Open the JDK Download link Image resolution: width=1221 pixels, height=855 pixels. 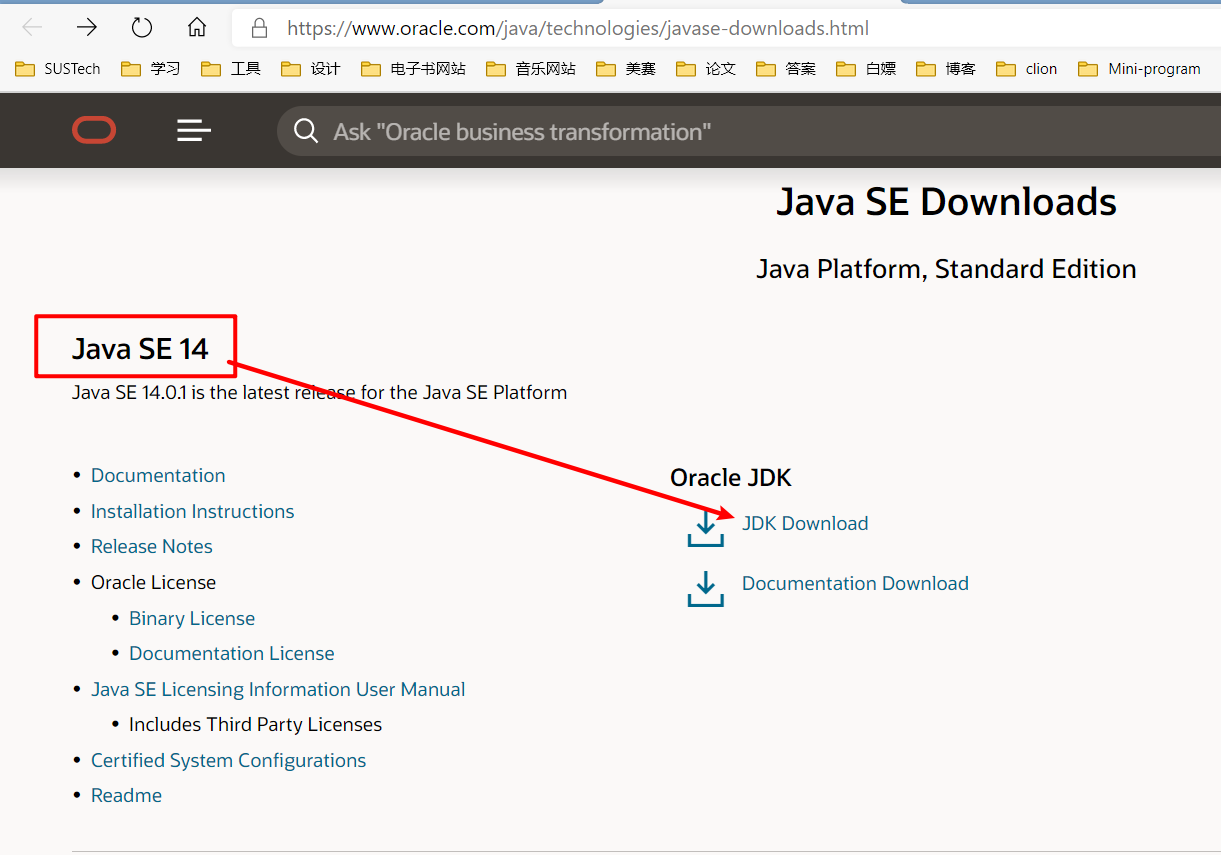(805, 523)
